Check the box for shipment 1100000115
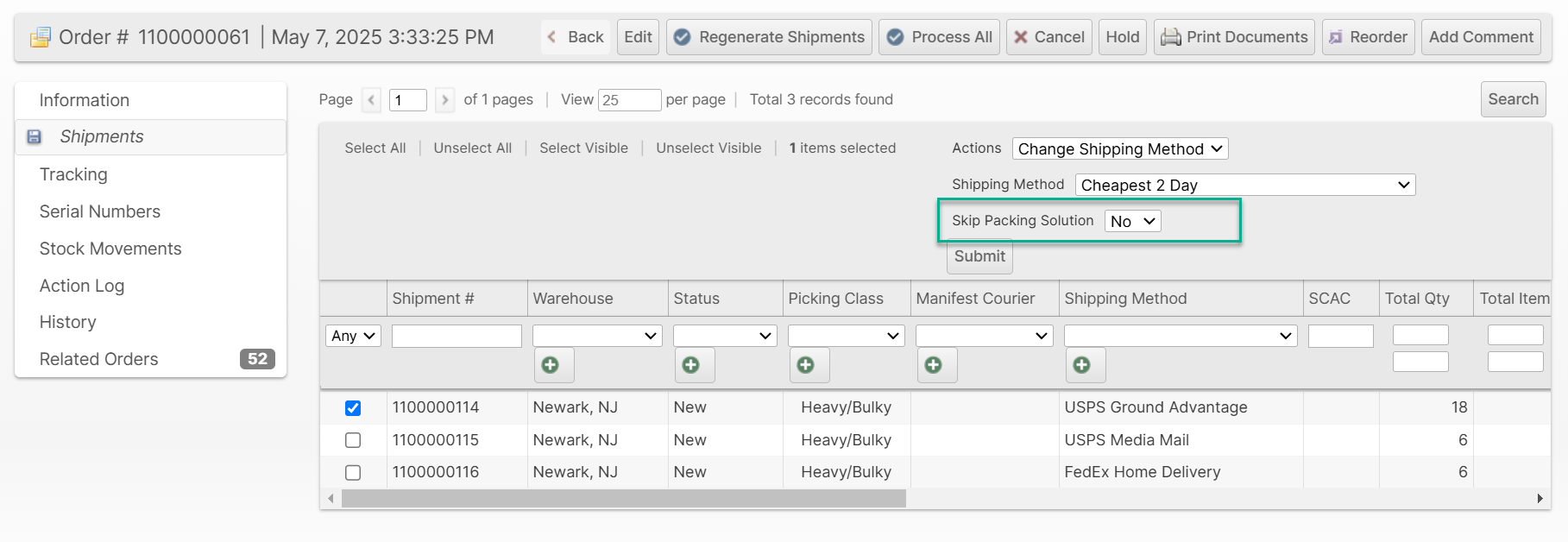Viewport: 1568px width, 542px height. [353, 440]
